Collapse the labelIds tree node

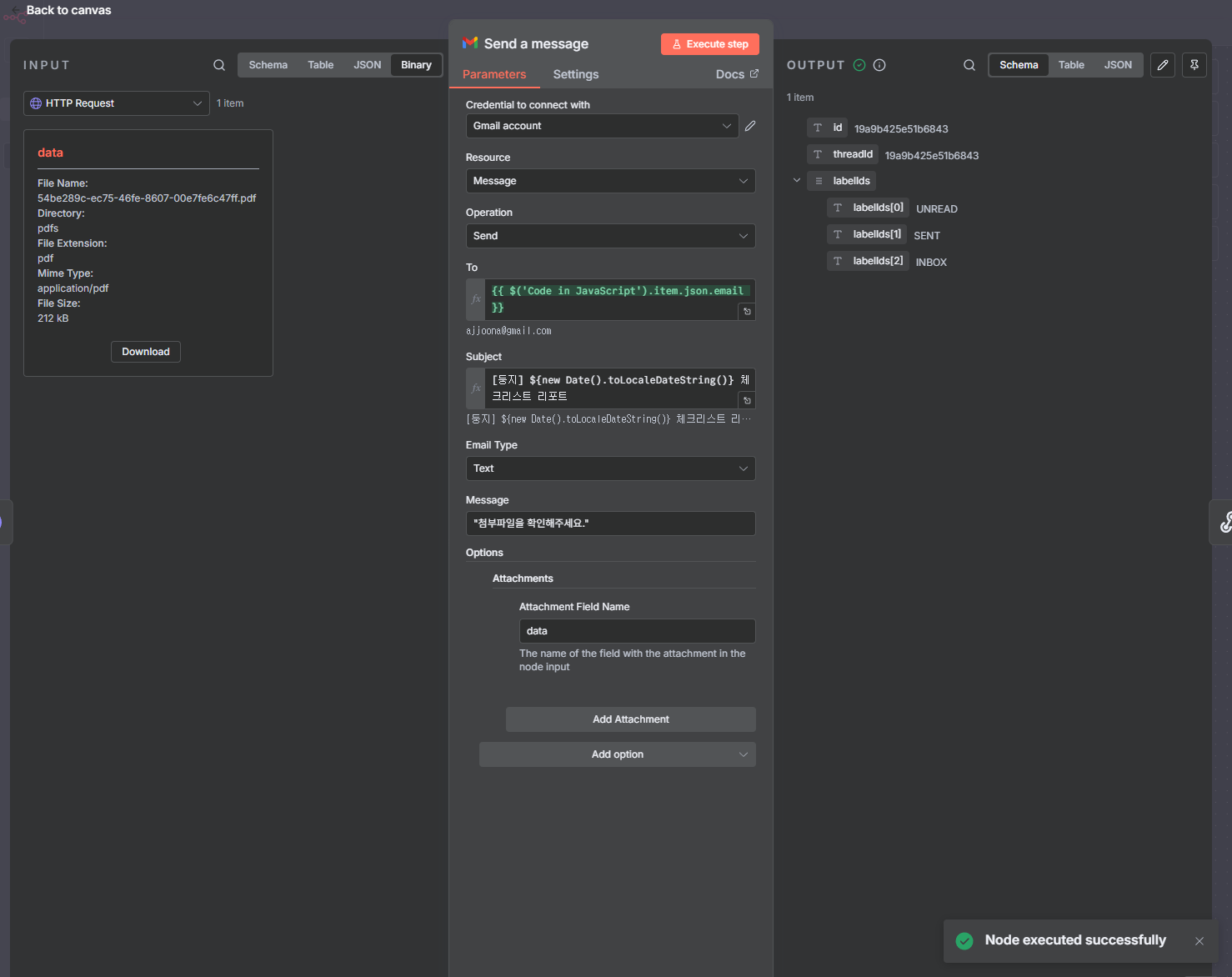[797, 181]
